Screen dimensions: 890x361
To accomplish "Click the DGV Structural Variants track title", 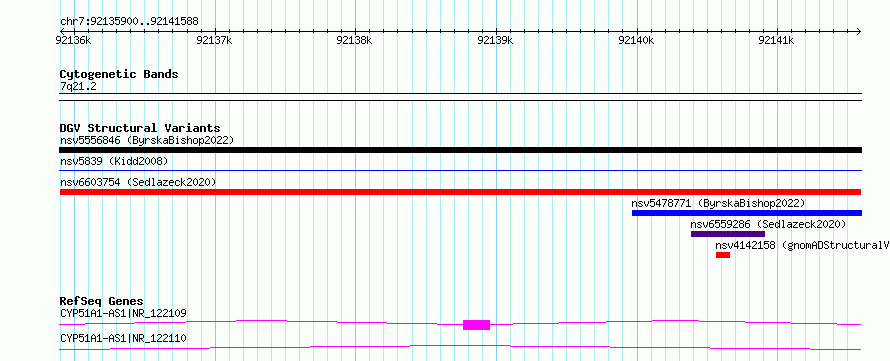I will point(140,128).
